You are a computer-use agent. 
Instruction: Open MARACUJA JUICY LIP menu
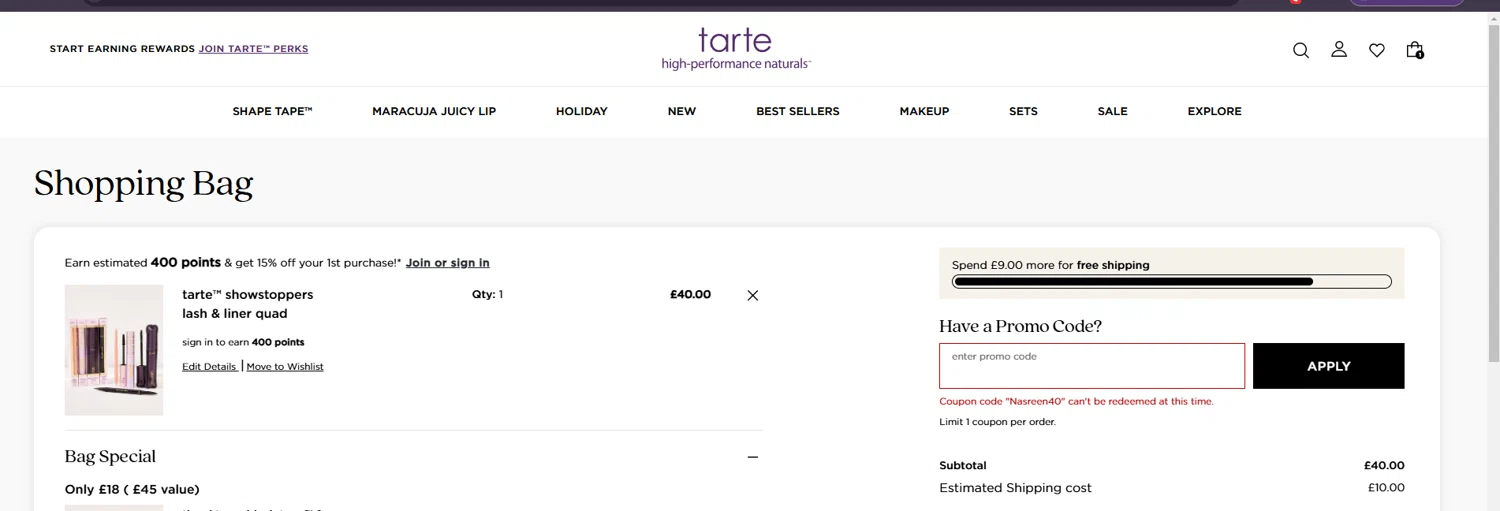coord(434,111)
